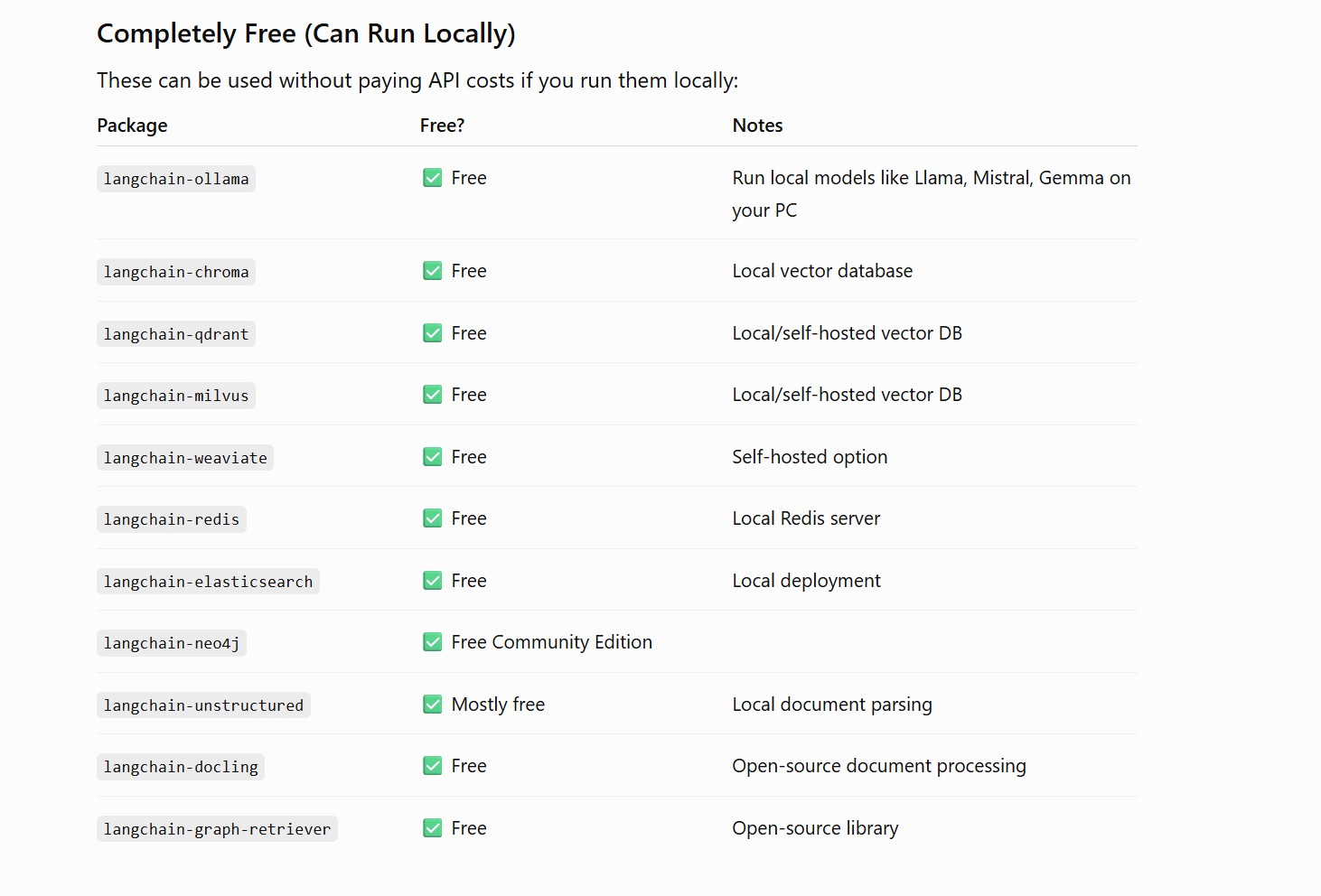The image size is (1321, 896).
Task: Click the "Open-source document processing" note
Action: point(879,766)
